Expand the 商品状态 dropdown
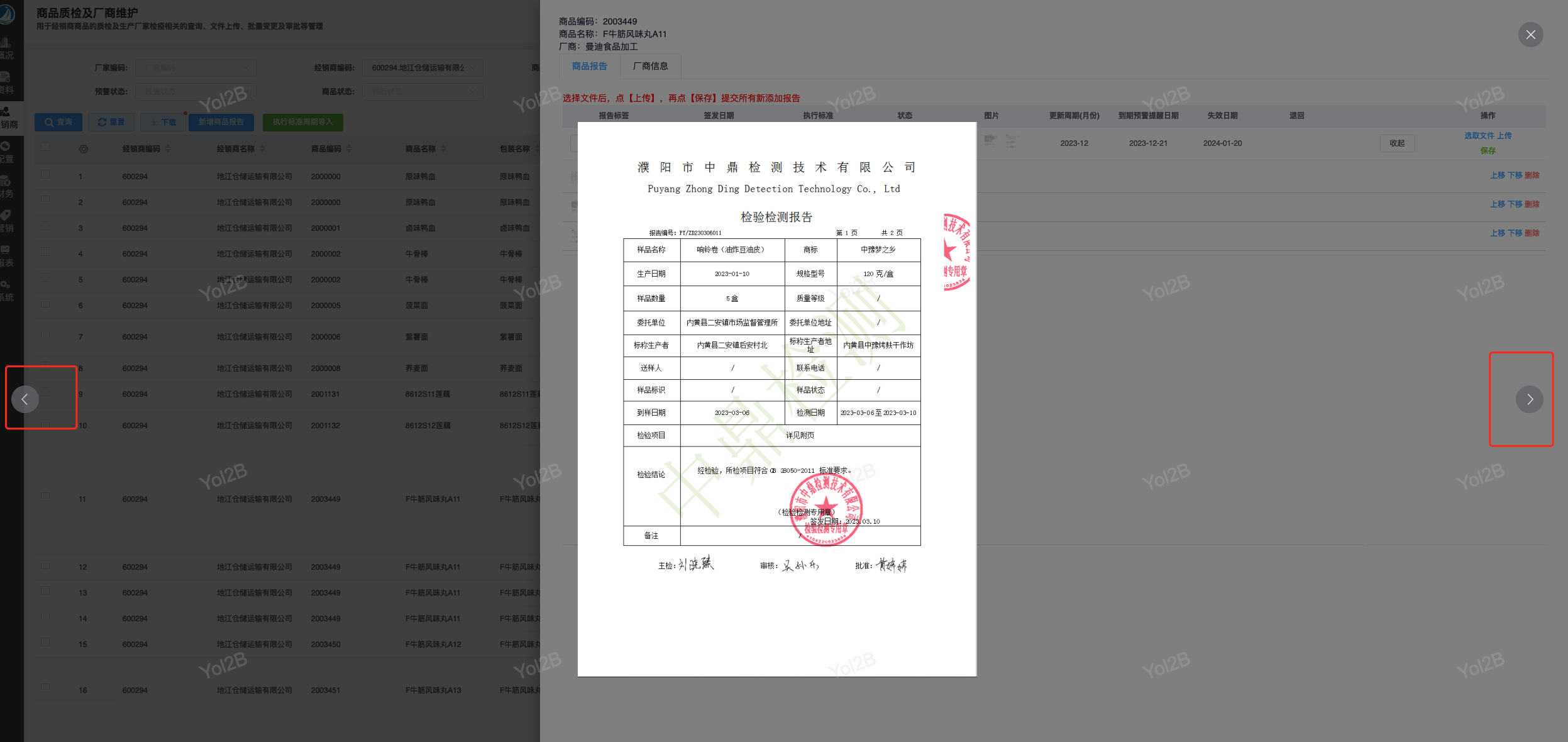 422,92
